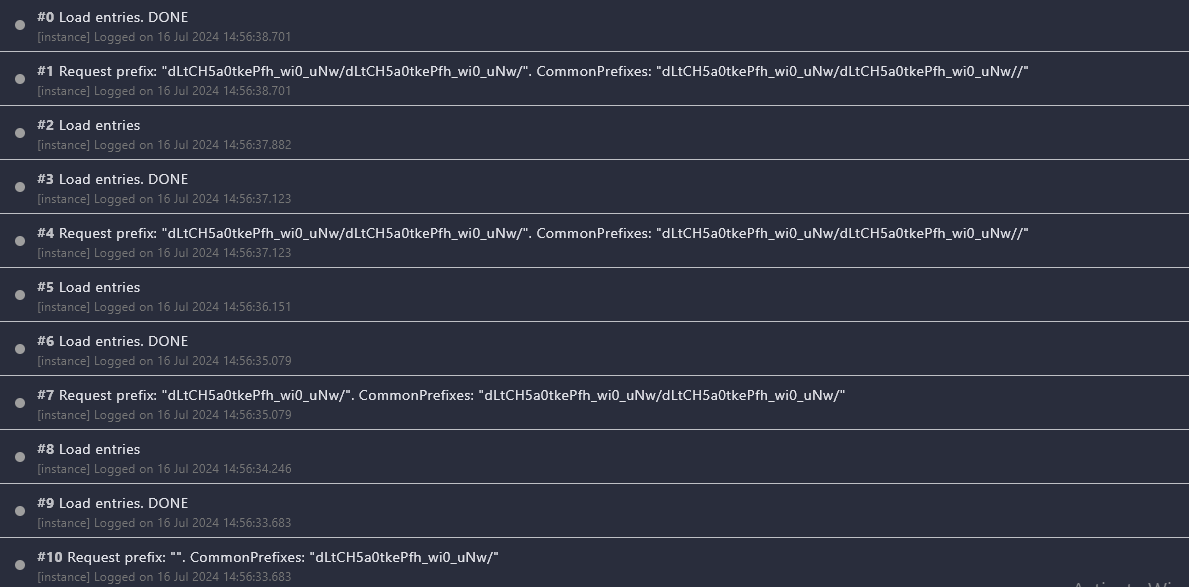The width and height of the screenshot is (1189, 587).
Task: Click timestamp 14:56:37.882 under entry #2
Action: tap(256, 145)
